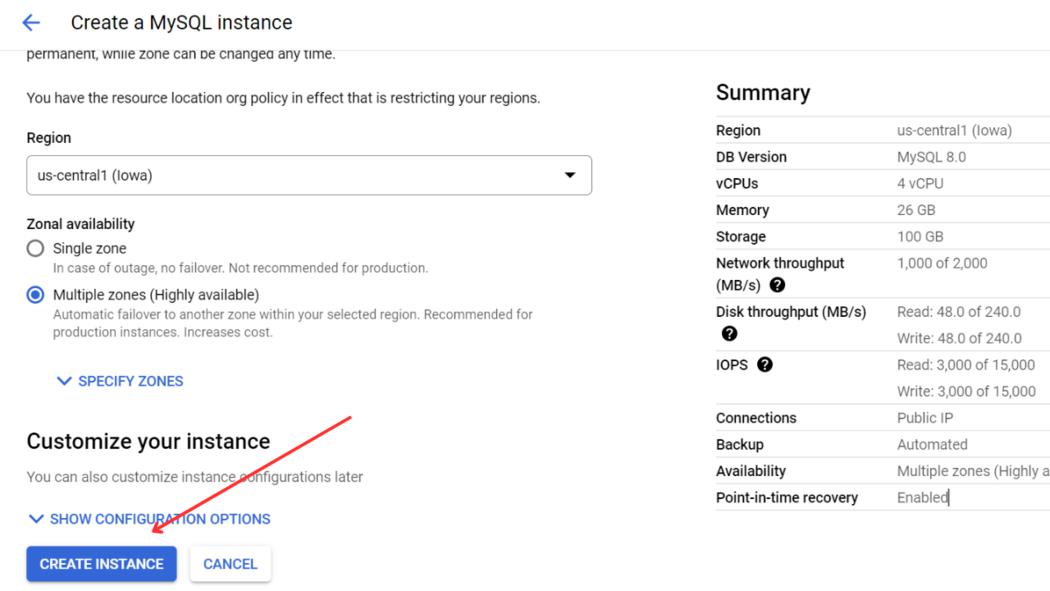Click the IOPS help question mark
This screenshot has width=1050, height=591.
(765, 365)
